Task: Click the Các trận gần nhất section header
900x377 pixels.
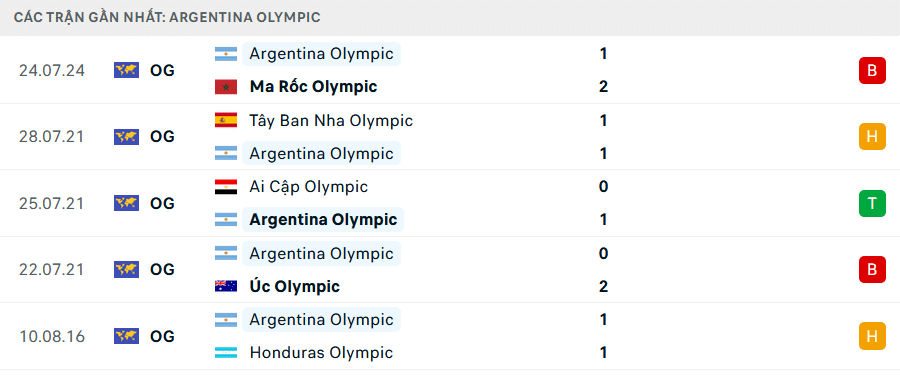Action: tap(167, 17)
